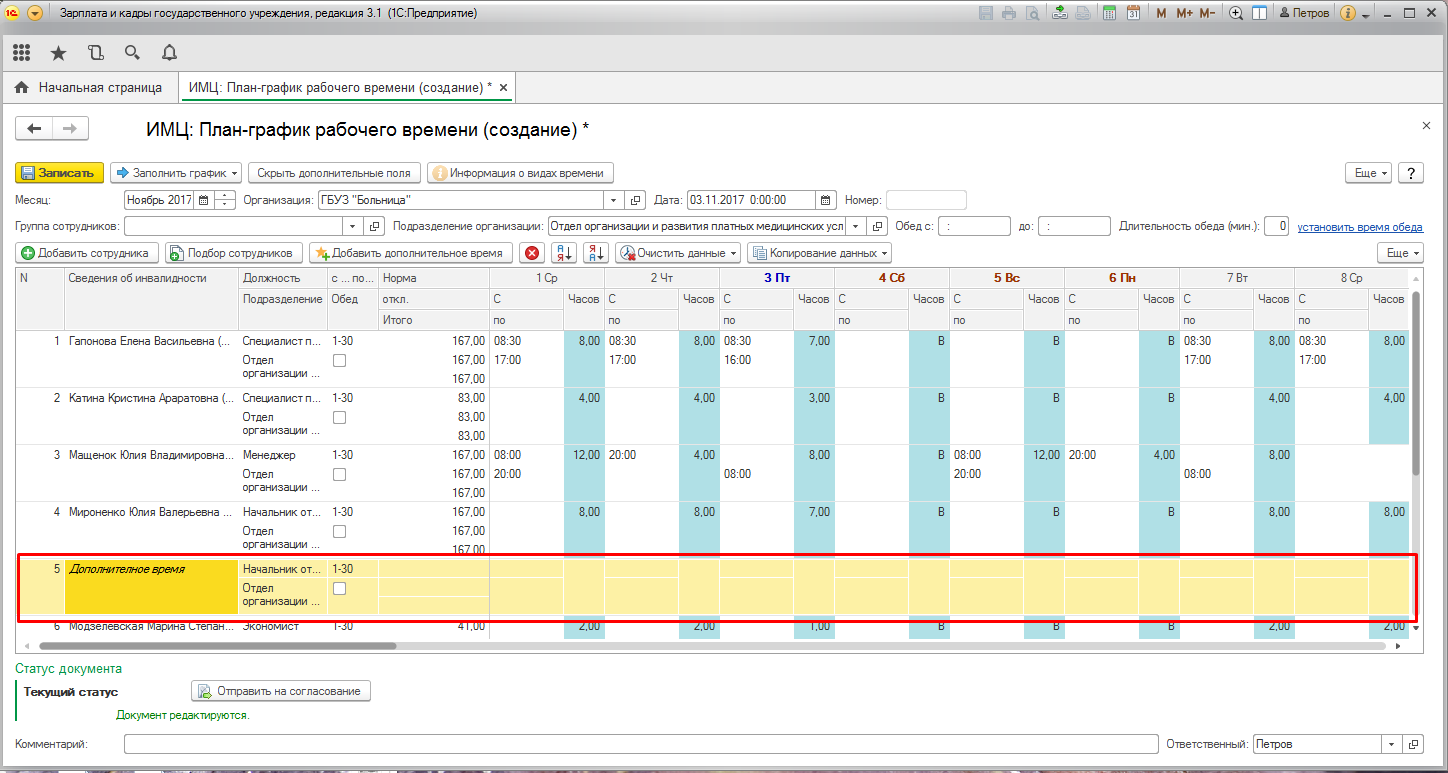
Task: Click установить время обеда link
Action: pyautogui.click(x=1359, y=227)
